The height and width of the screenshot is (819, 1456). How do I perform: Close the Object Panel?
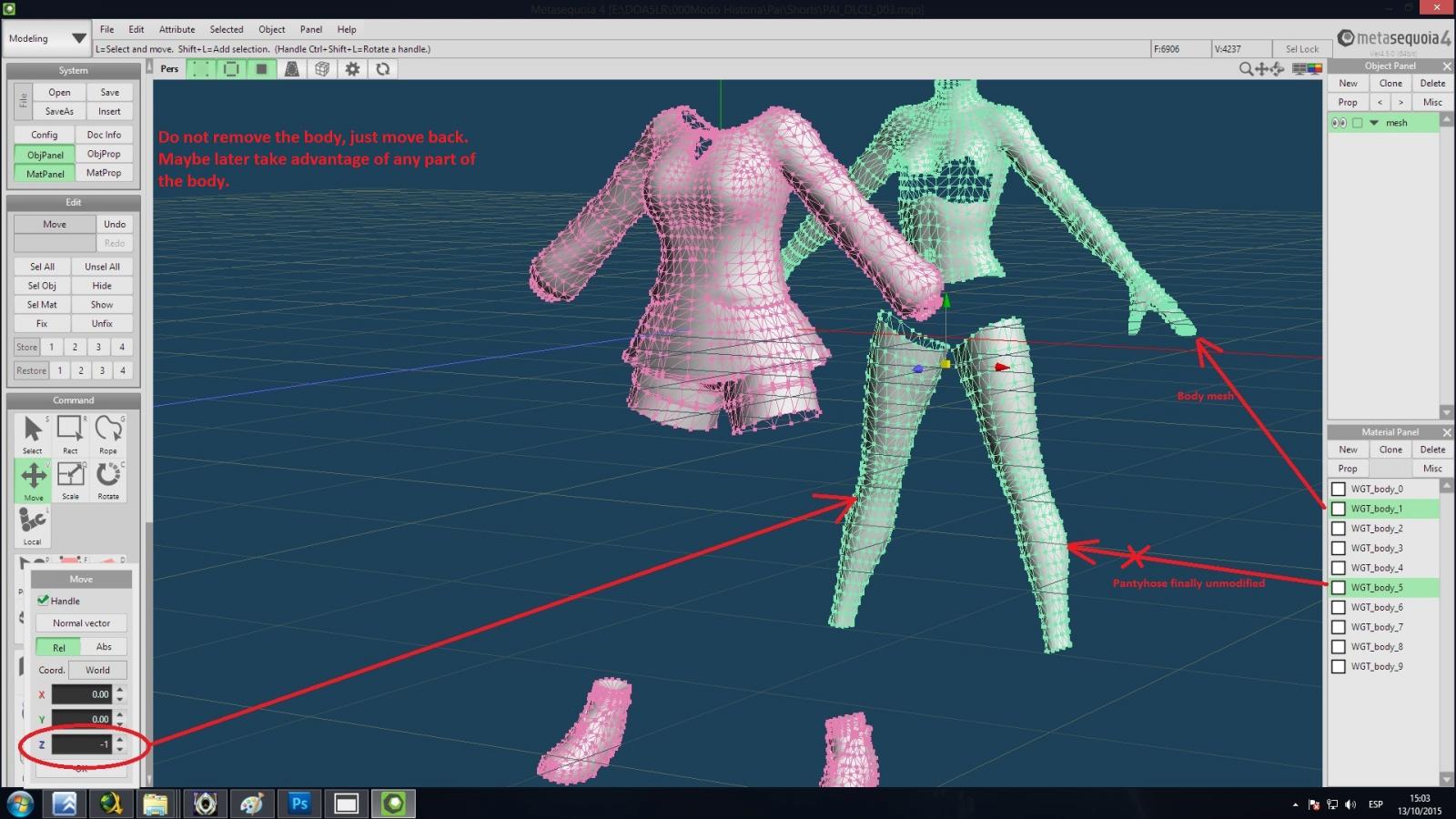[x=1447, y=66]
